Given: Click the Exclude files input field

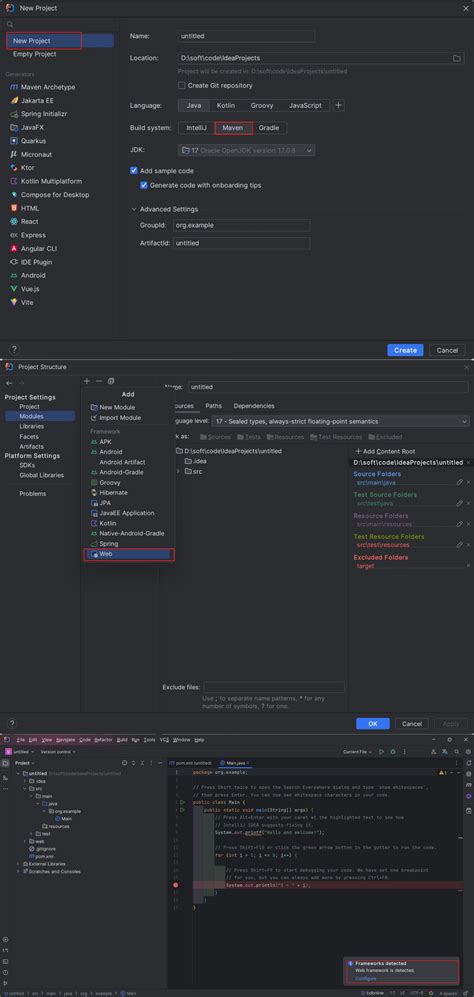Looking at the screenshot, I should pos(274,687).
